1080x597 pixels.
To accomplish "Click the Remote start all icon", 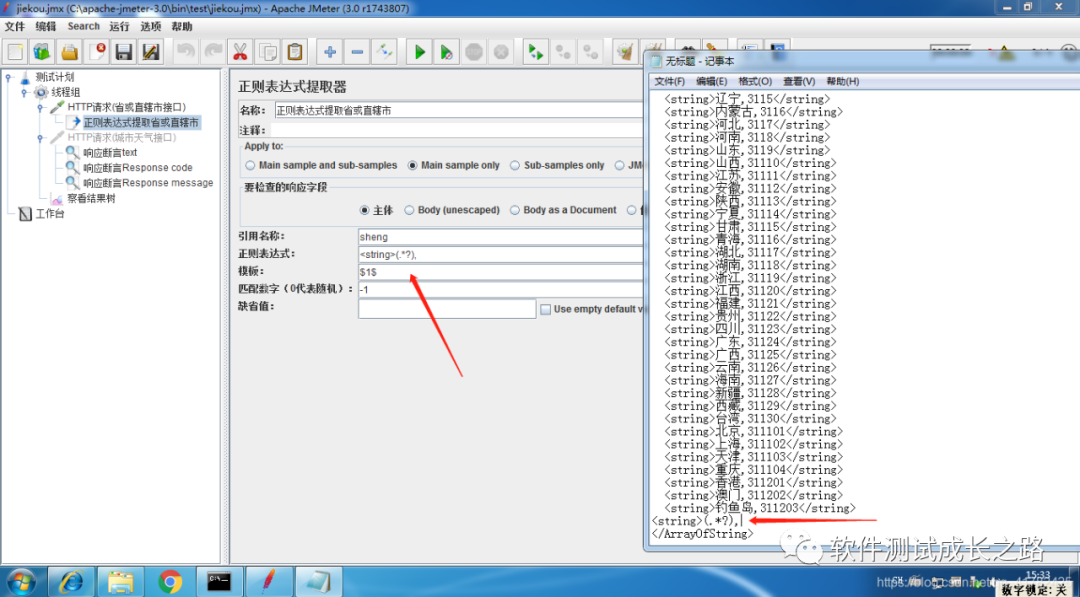I will [535, 52].
